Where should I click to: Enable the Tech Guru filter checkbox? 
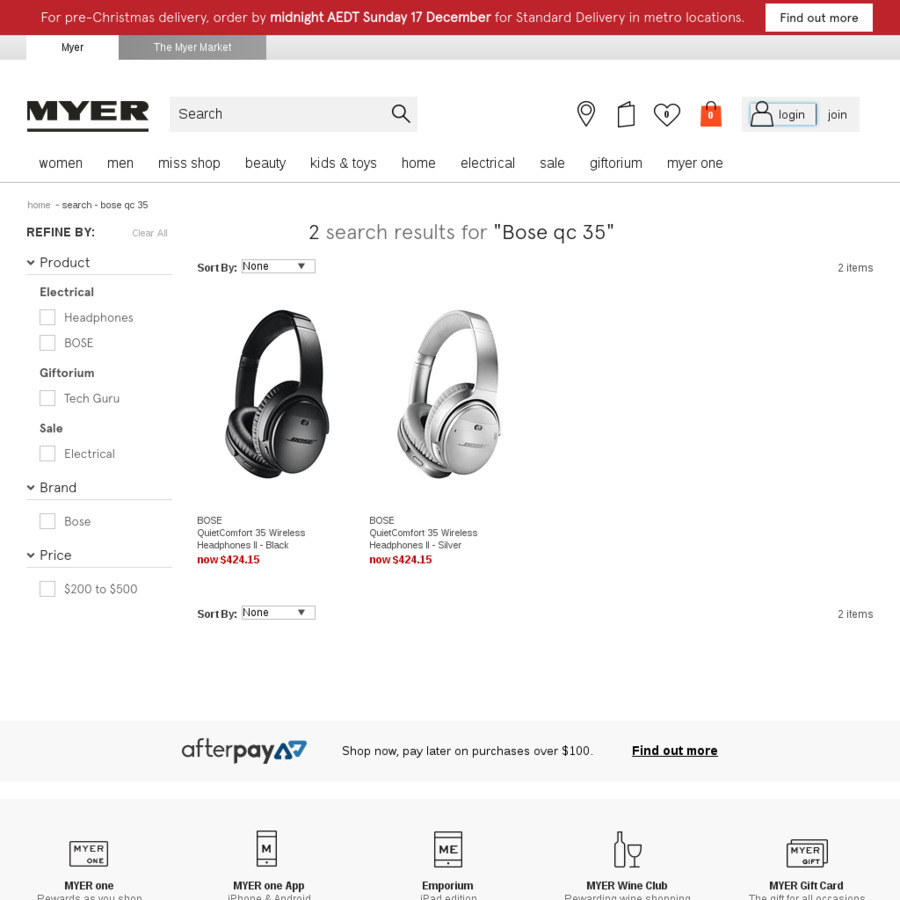(47, 398)
